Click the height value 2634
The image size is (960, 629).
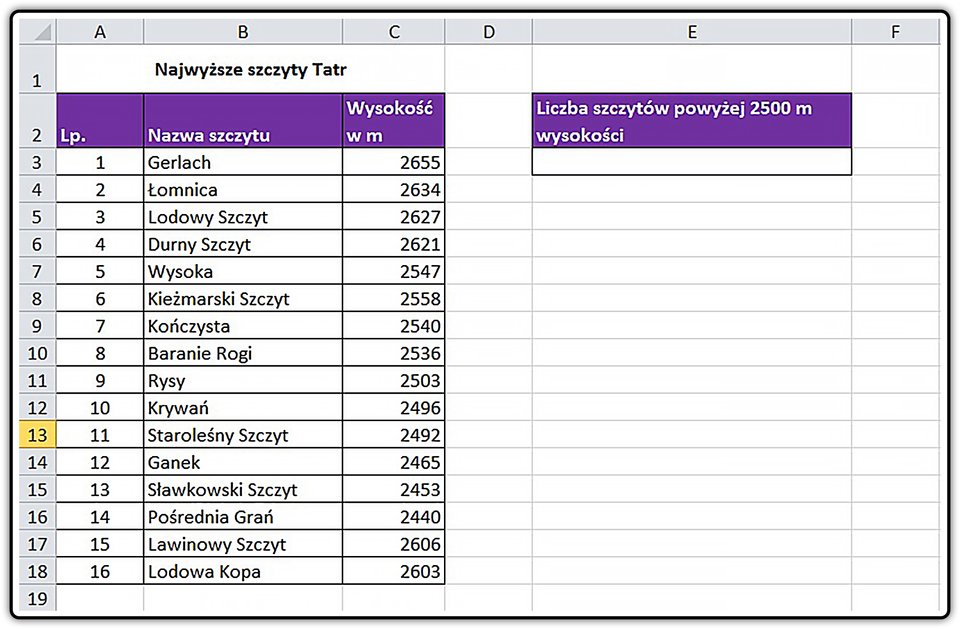(394, 189)
